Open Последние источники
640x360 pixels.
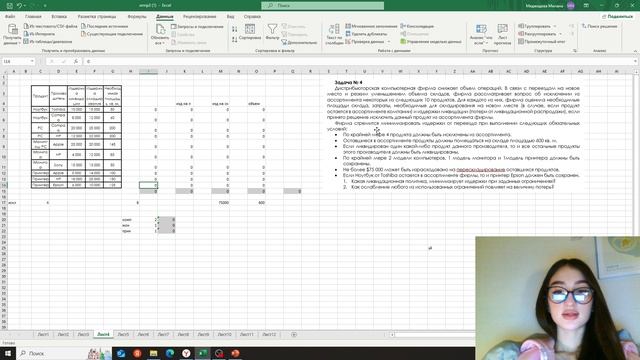click(104, 26)
